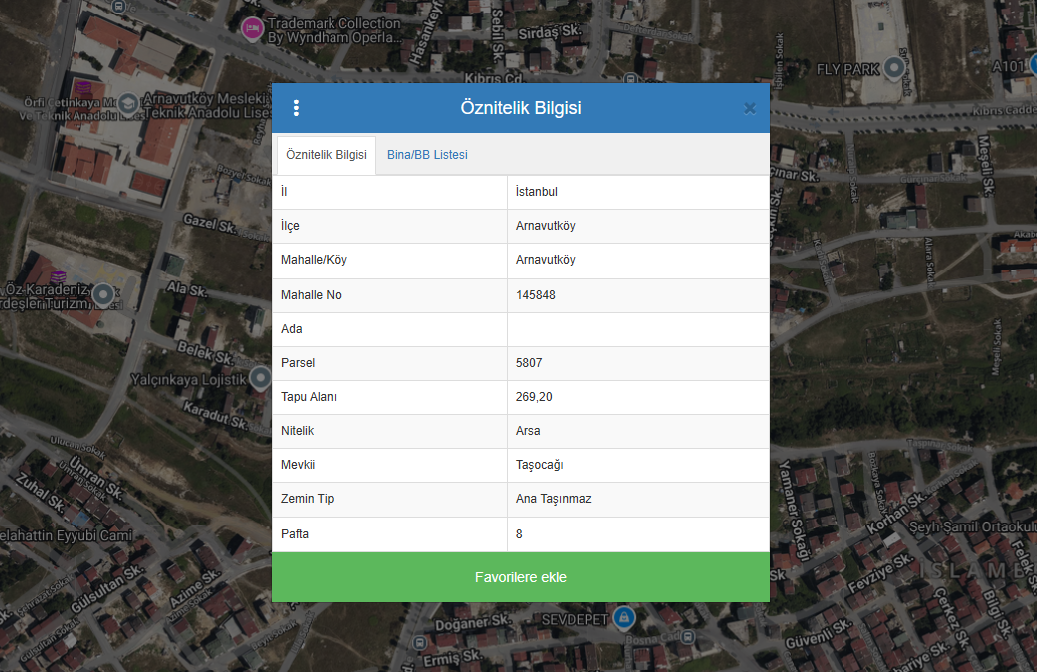Click the Trademark Collection hotel marker
The image size is (1037, 672).
point(253,26)
